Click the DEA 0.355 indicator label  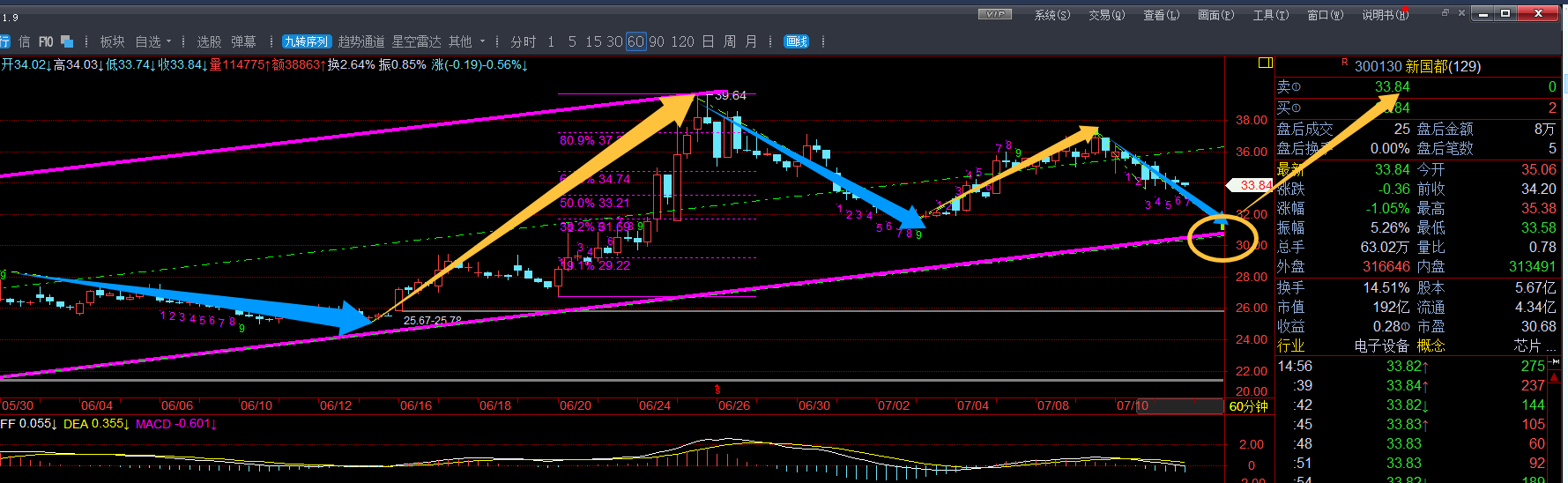click(x=97, y=424)
